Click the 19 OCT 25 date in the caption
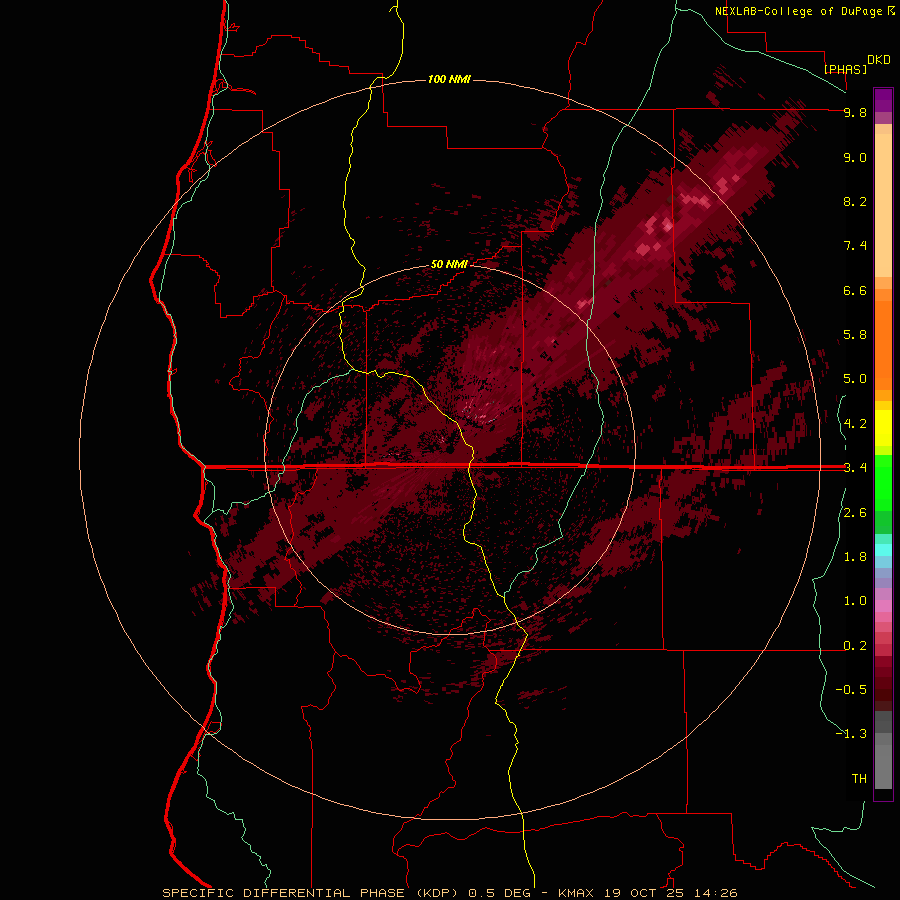 pos(645,893)
